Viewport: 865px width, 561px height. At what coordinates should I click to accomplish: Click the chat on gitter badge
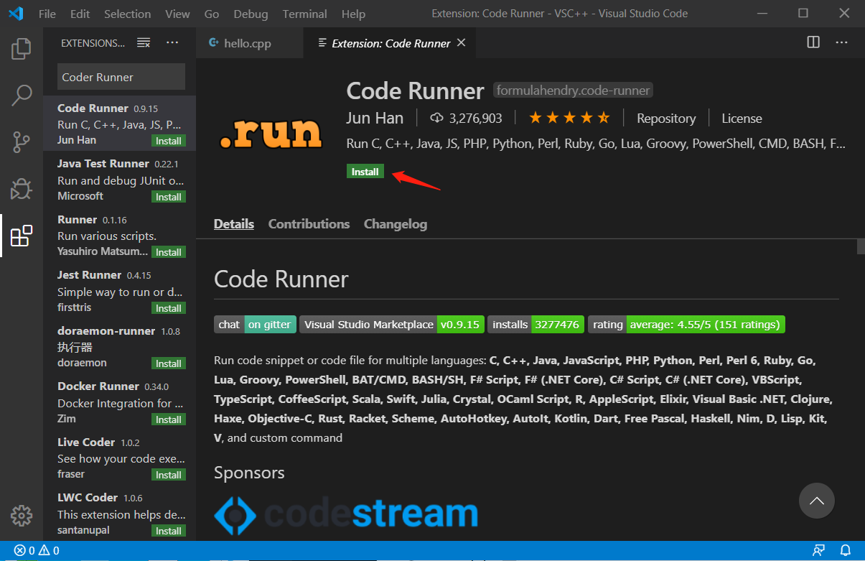click(x=255, y=324)
